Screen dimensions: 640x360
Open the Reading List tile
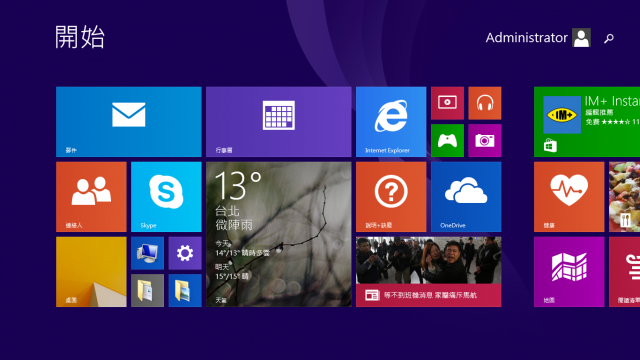pyautogui.click(x=624, y=272)
